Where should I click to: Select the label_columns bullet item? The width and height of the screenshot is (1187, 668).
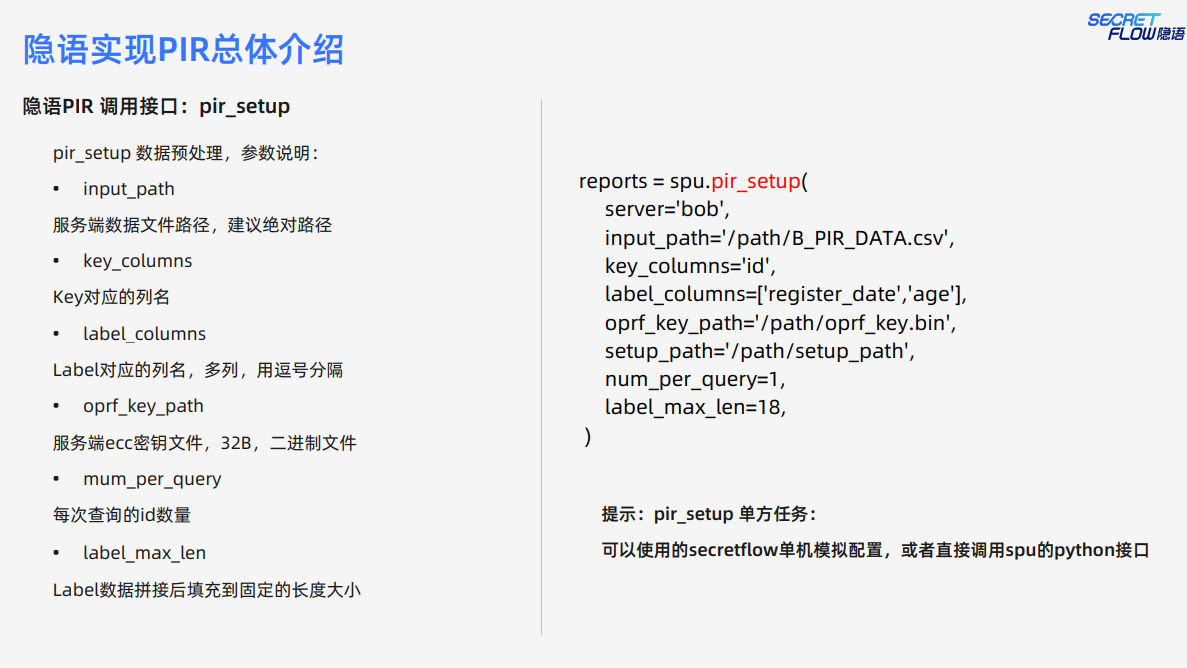pos(144,334)
